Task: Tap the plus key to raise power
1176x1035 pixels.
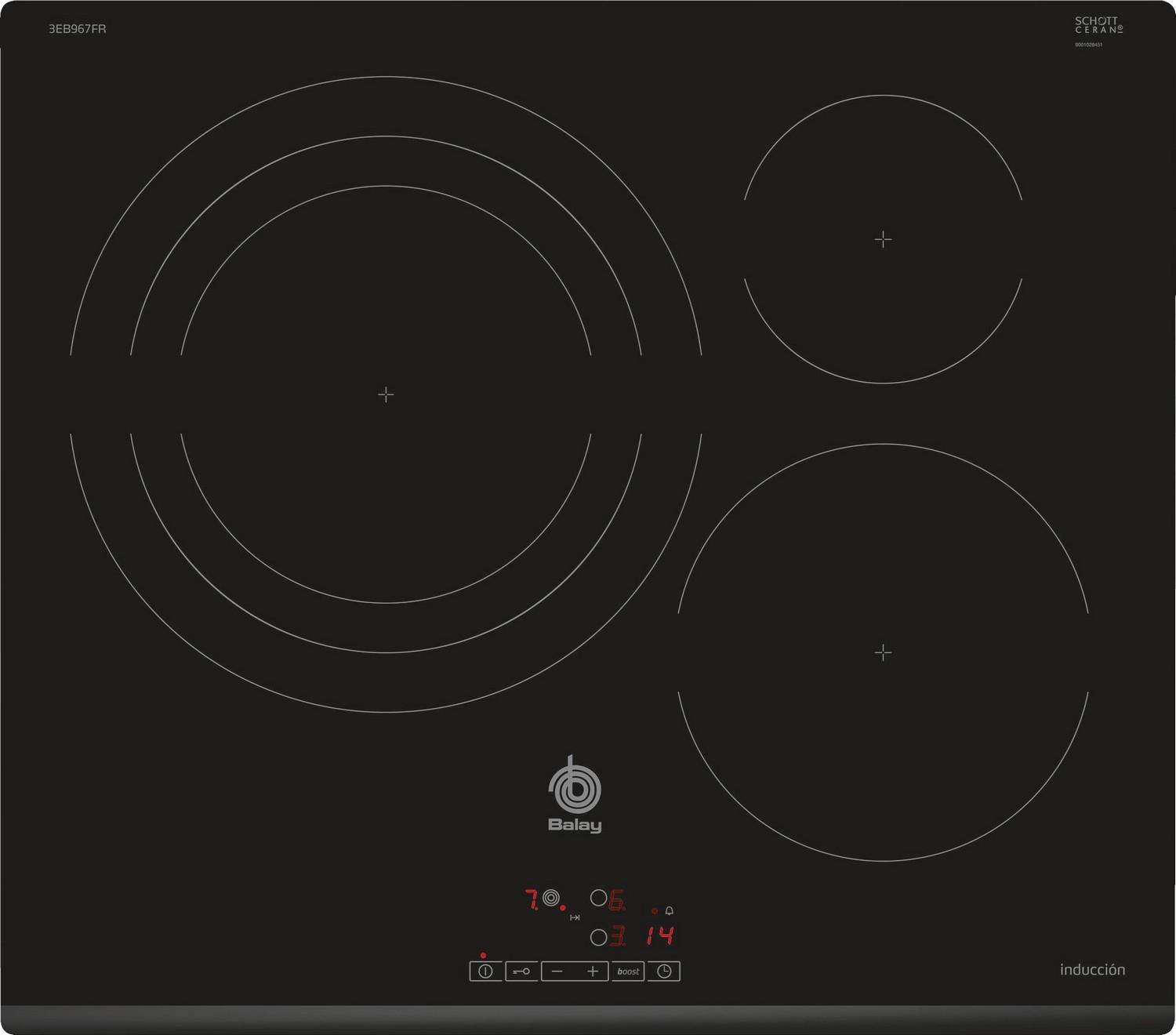Action: tap(593, 971)
